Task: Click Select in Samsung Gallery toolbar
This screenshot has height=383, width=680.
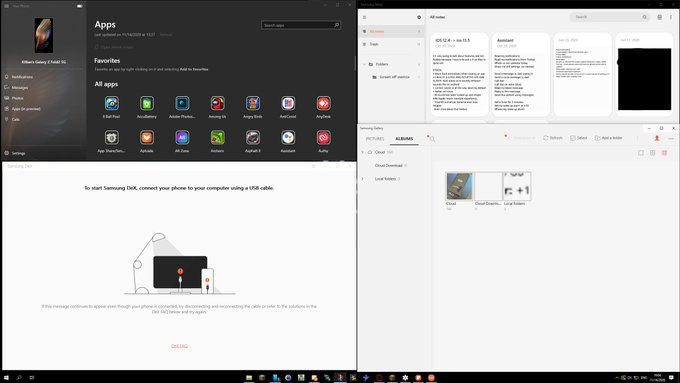Action: click(x=579, y=138)
